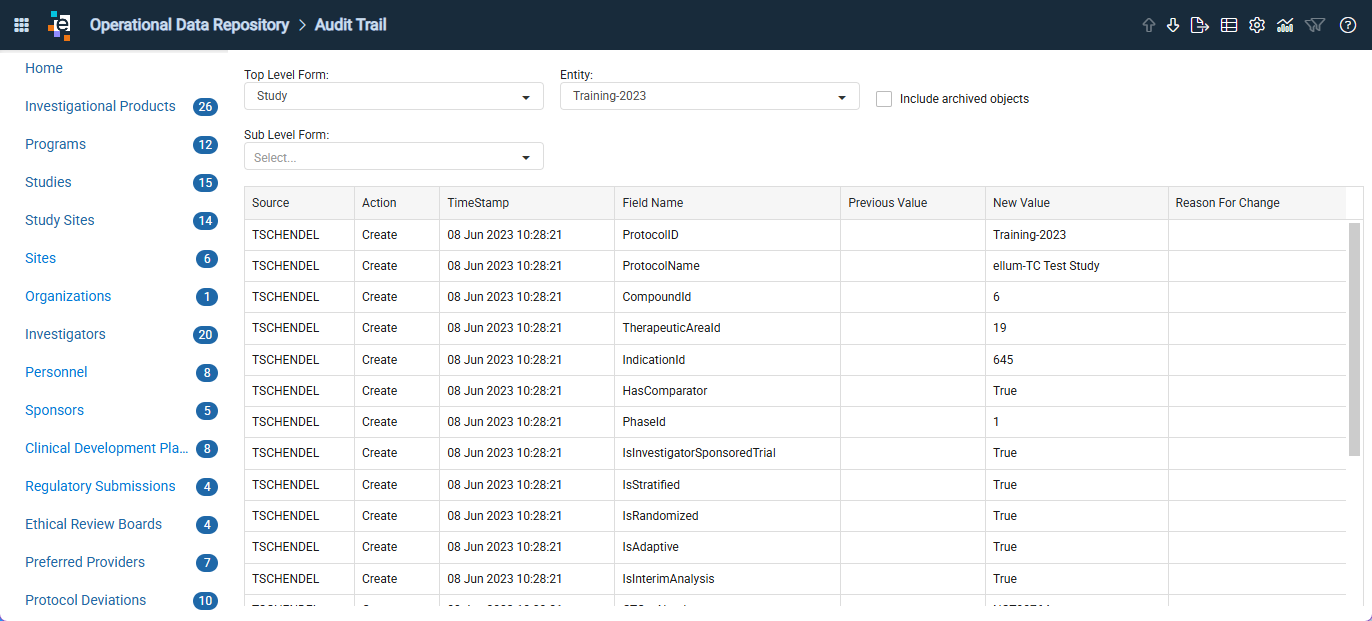Click the table vertical scrollbar thumb
This screenshot has width=1372, height=621.
[x=1355, y=338]
